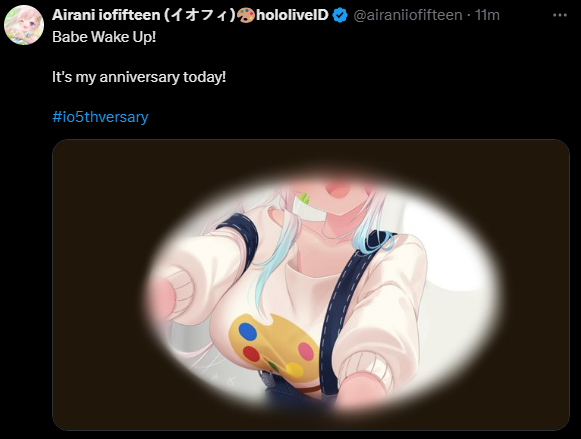Click the It's my anniversary today! line
Screen dimensions: 581x439
[x=139, y=77]
